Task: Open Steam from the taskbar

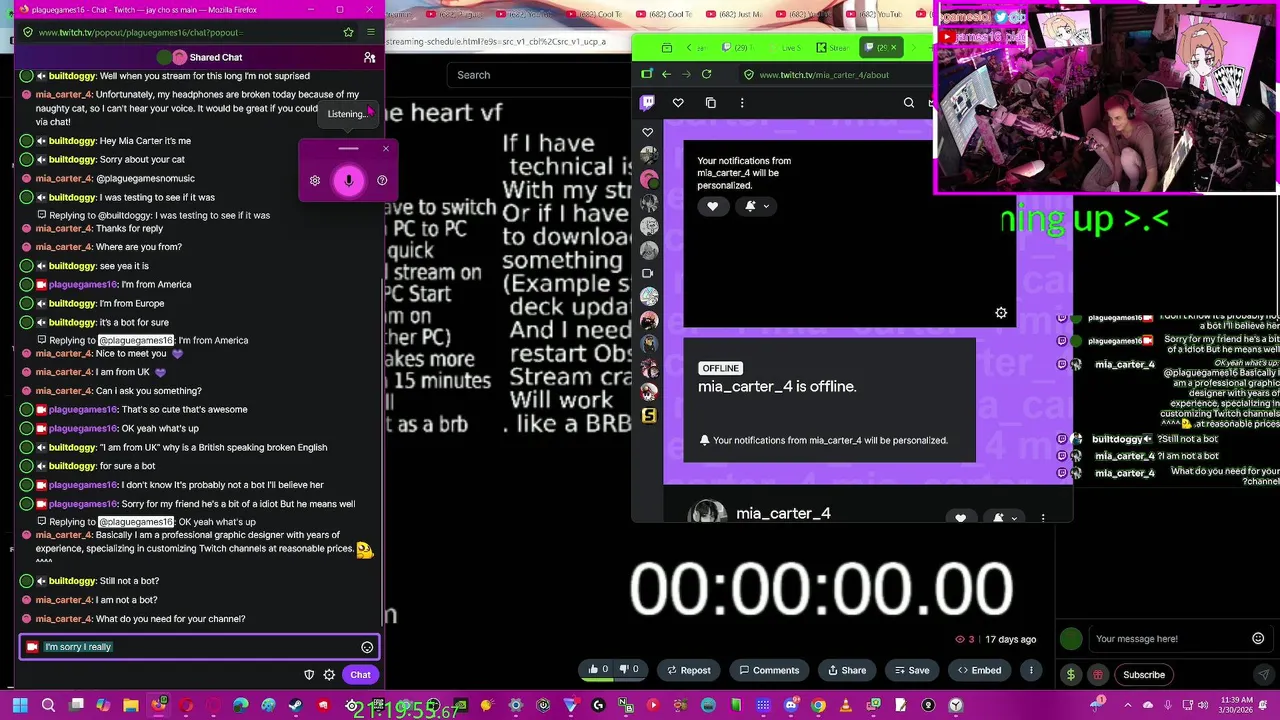Action: (x=295, y=706)
